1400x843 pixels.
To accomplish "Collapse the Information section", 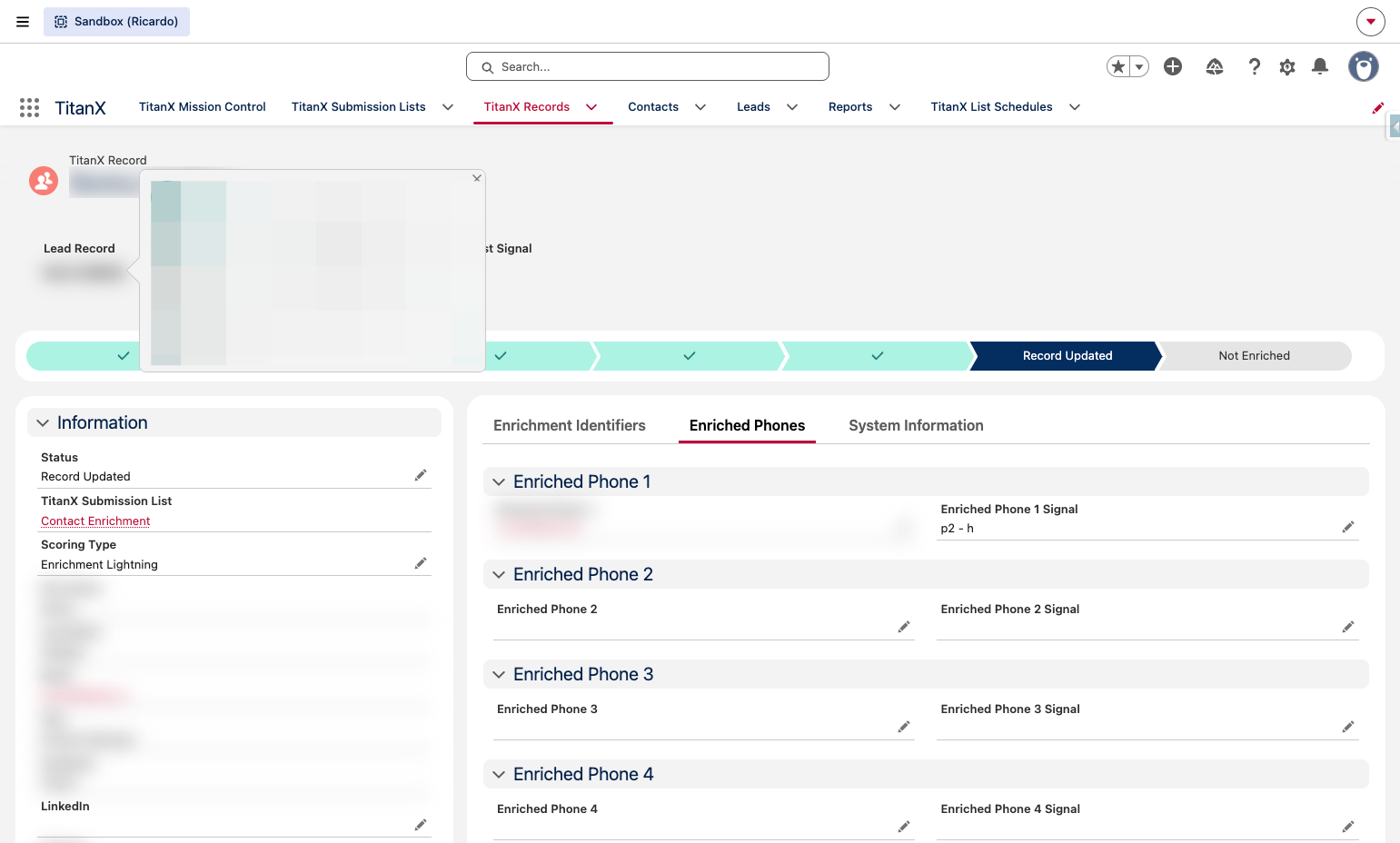I will [43, 423].
